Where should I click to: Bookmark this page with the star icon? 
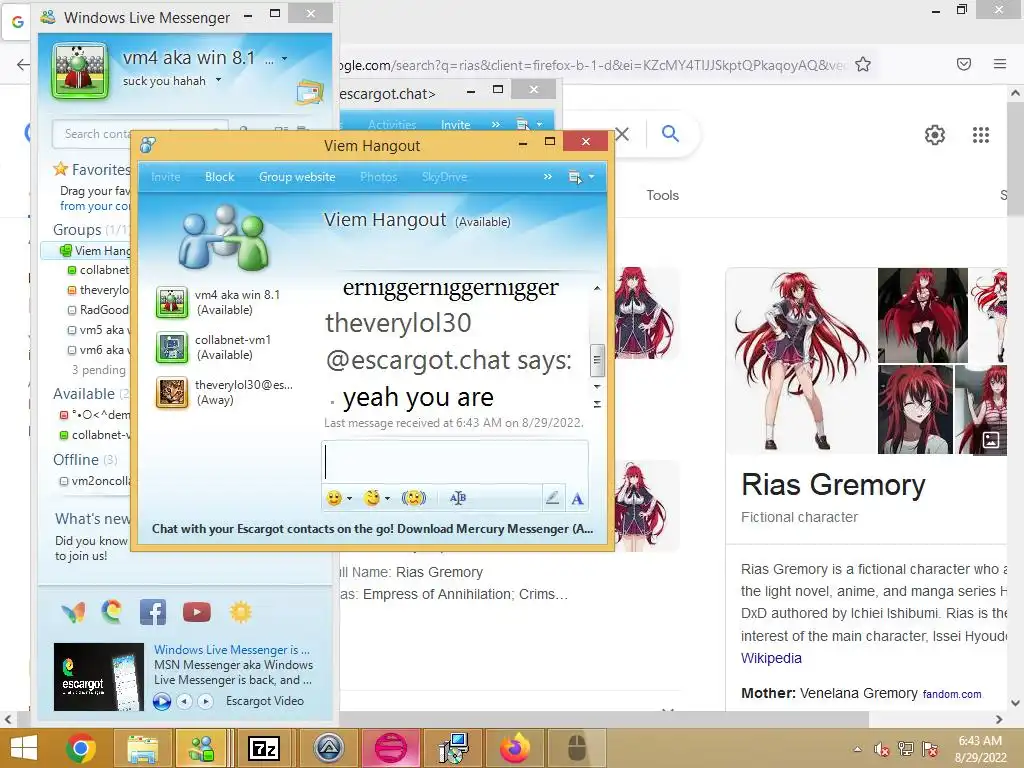pyautogui.click(x=863, y=65)
